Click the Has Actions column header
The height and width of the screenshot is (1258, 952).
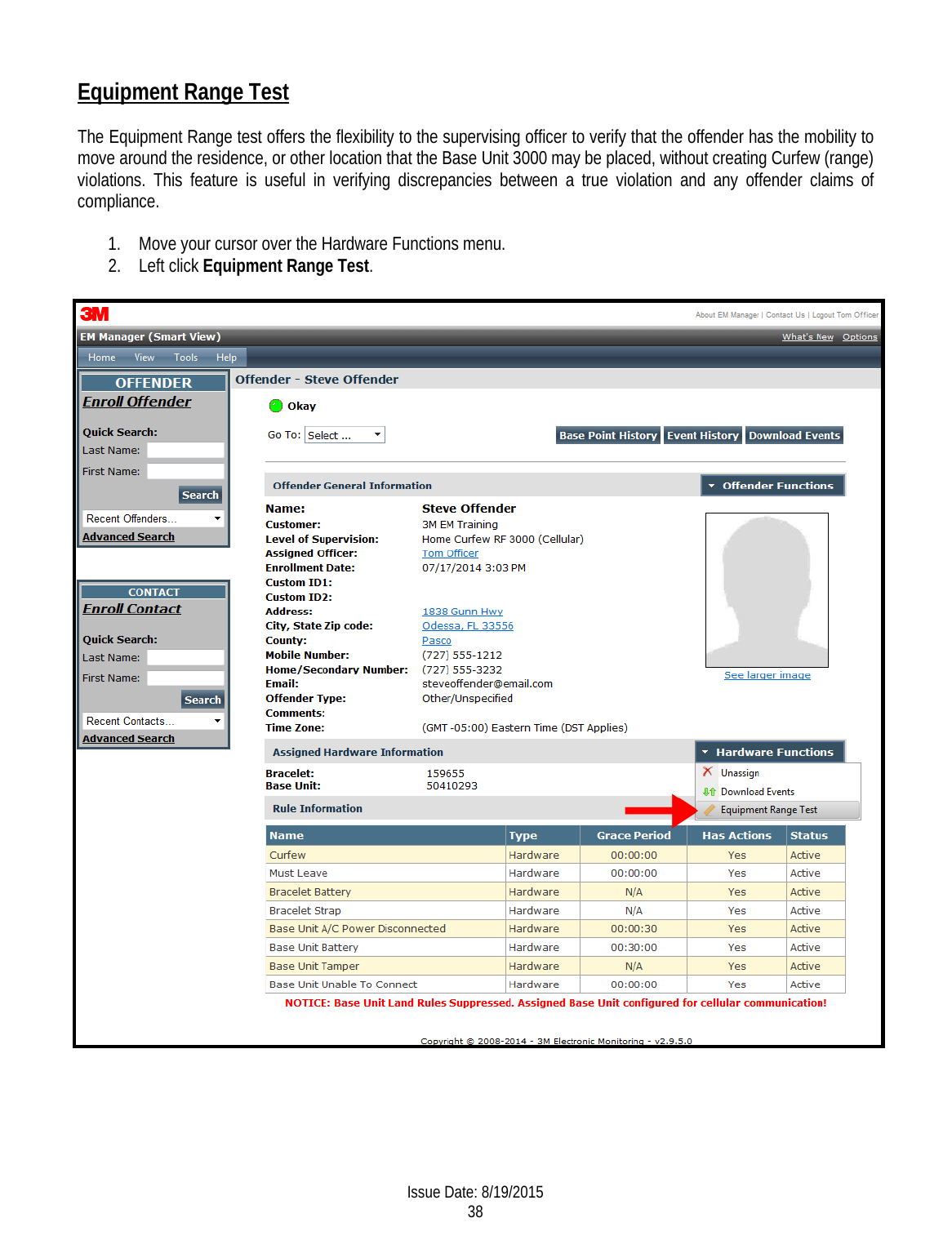[x=736, y=835]
